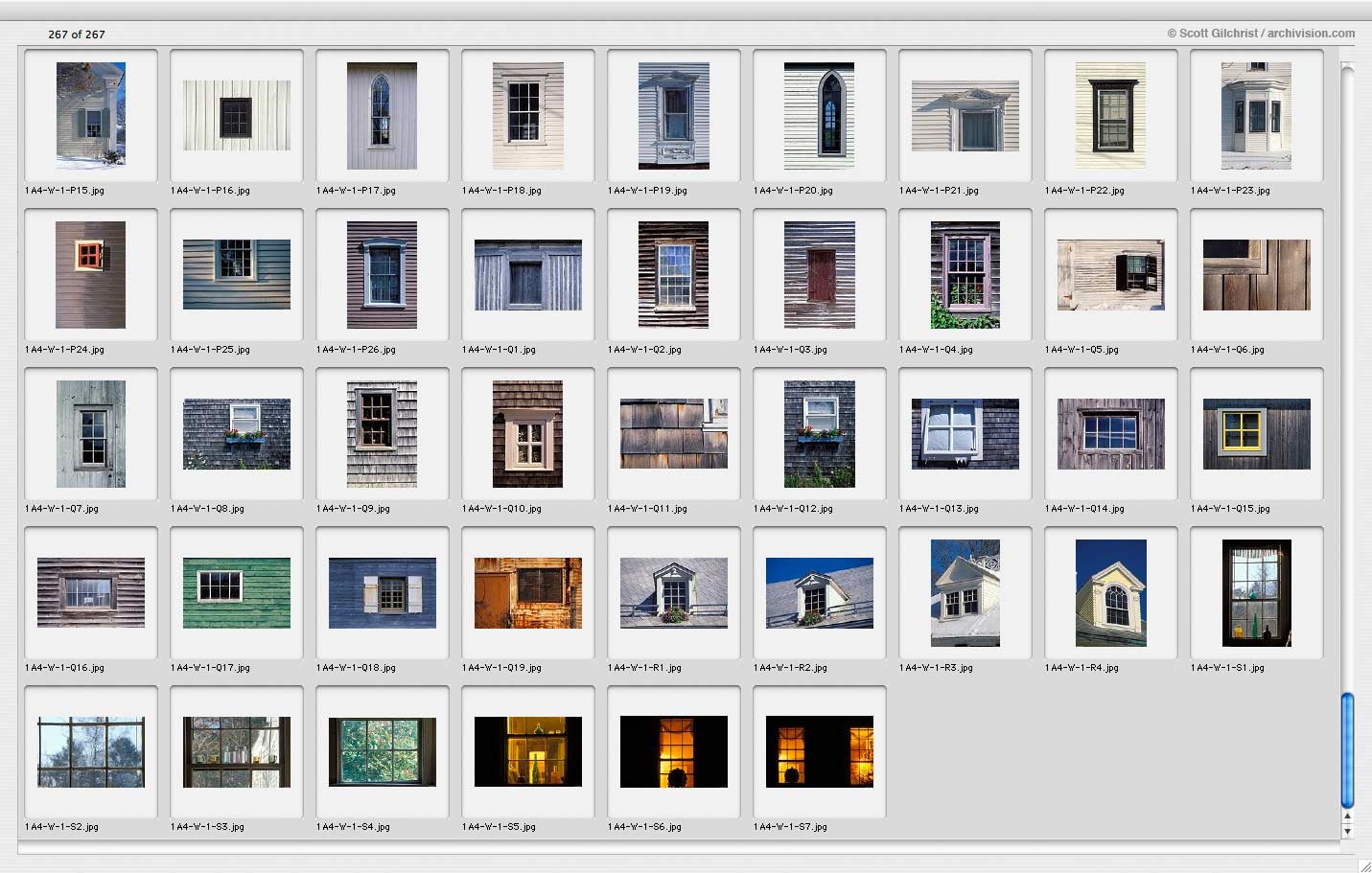Viewport: 1372px width, 873px height.
Task: Select the red window thumbnail 1A4-W-1-P24.jpg
Action: pos(91,274)
